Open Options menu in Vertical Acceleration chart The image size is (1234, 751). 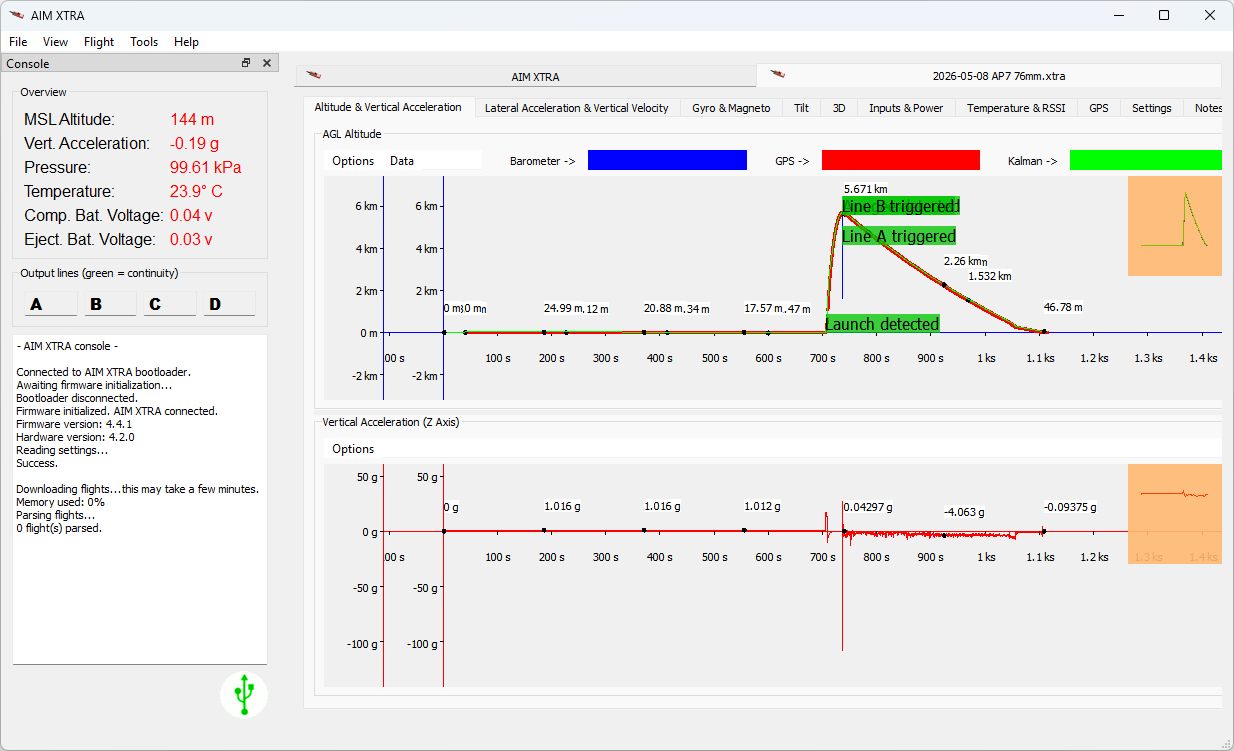click(353, 449)
